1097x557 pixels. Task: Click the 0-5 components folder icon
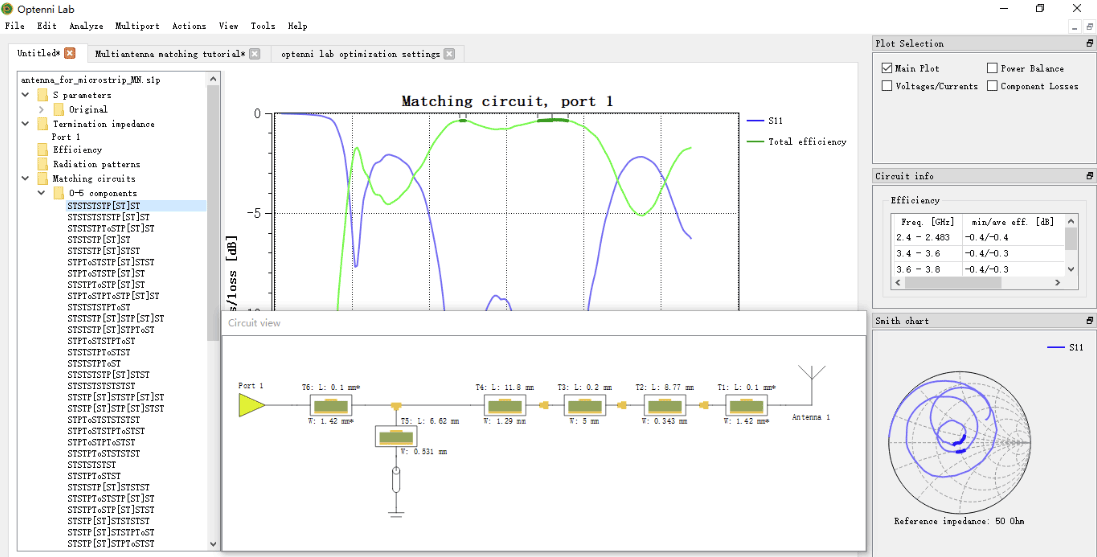(59, 193)
